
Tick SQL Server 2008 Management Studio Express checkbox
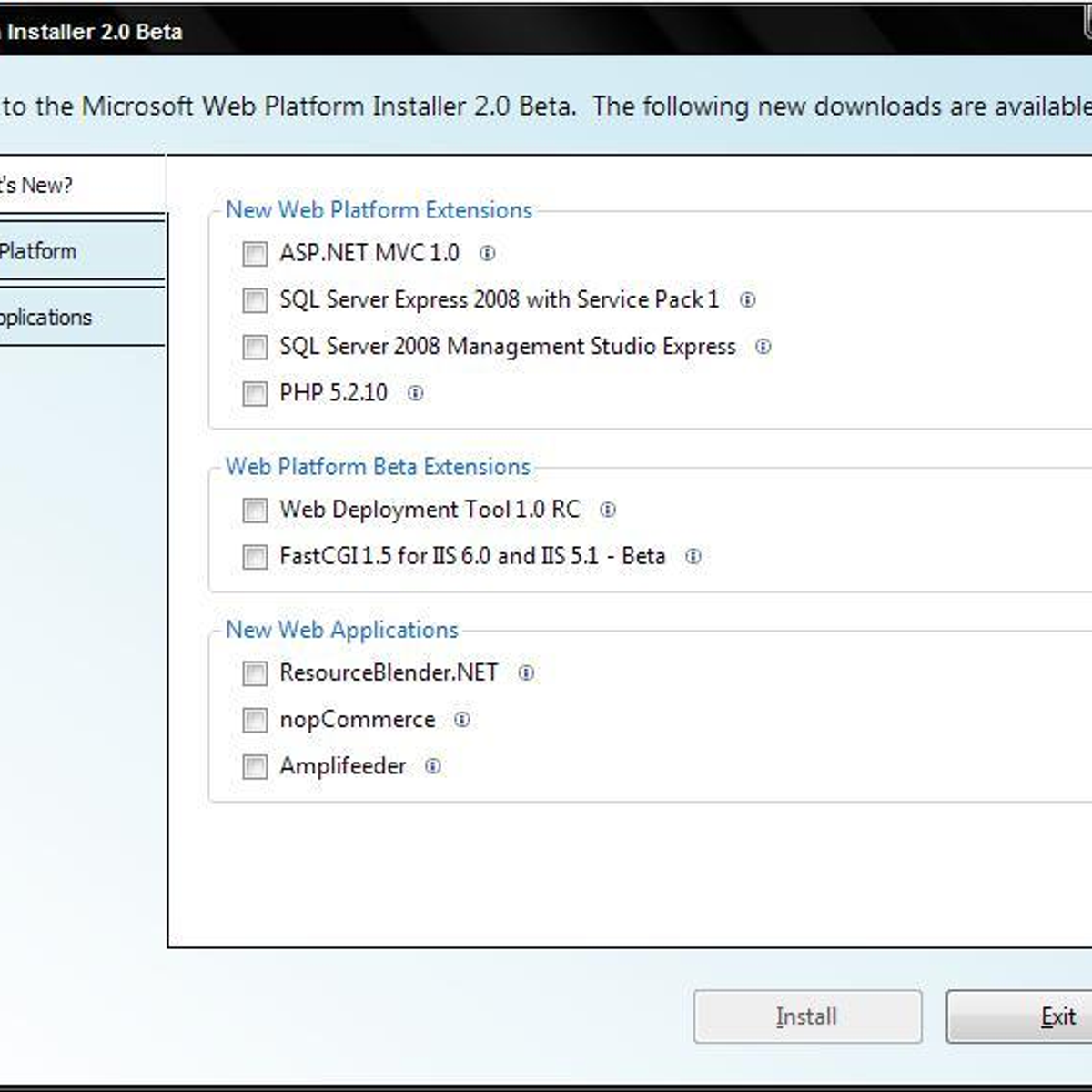255,347
